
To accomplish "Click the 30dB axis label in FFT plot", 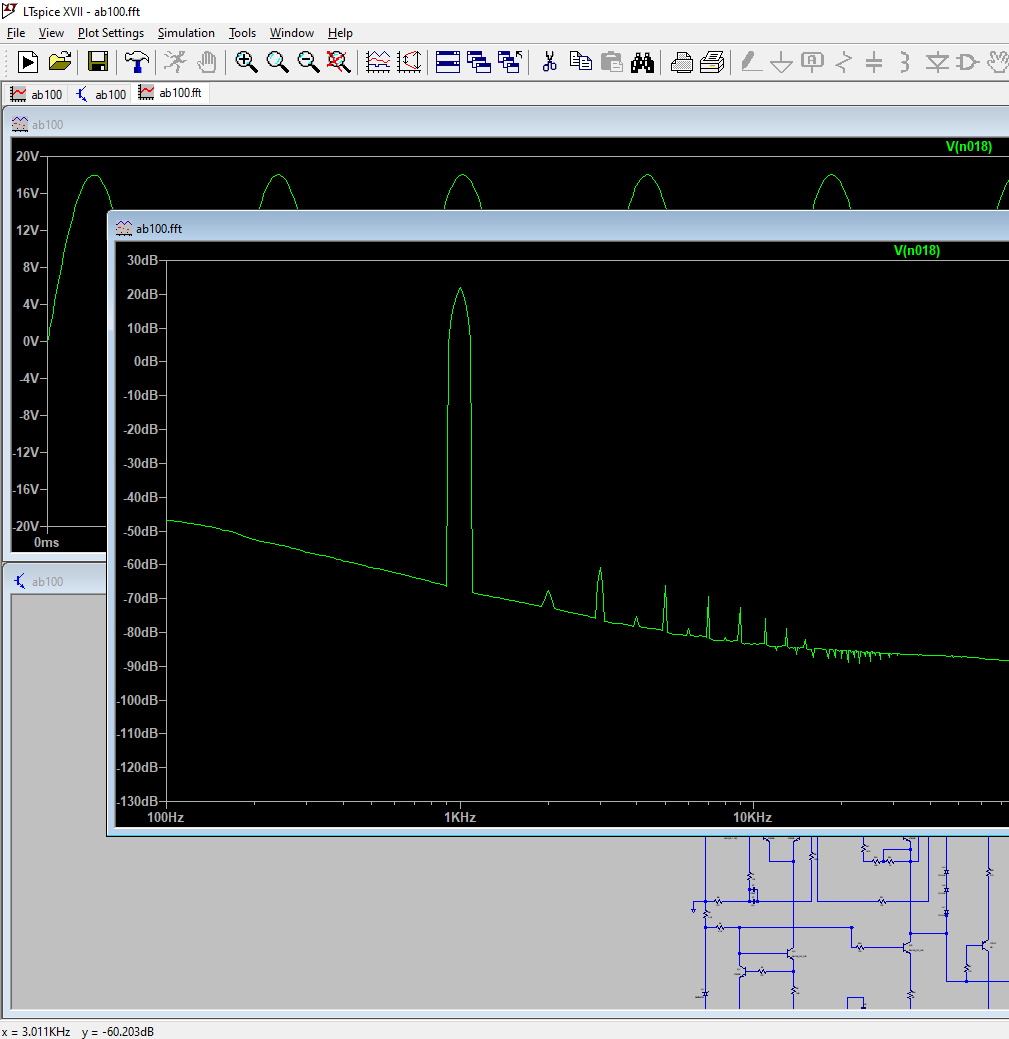I will coord(142,260).
